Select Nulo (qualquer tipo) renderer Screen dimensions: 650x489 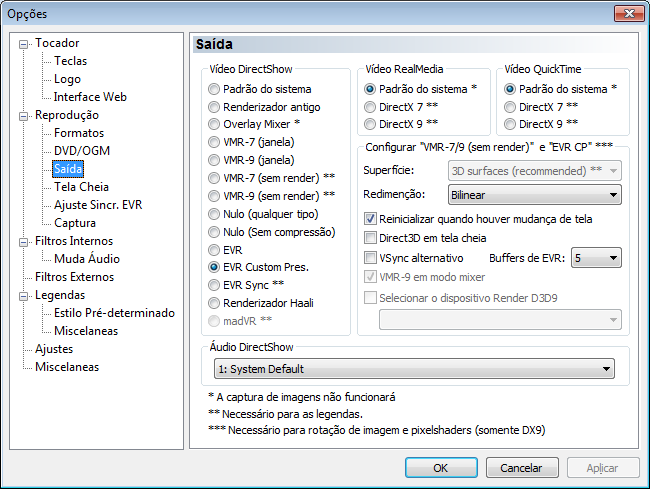pos(214,214)
